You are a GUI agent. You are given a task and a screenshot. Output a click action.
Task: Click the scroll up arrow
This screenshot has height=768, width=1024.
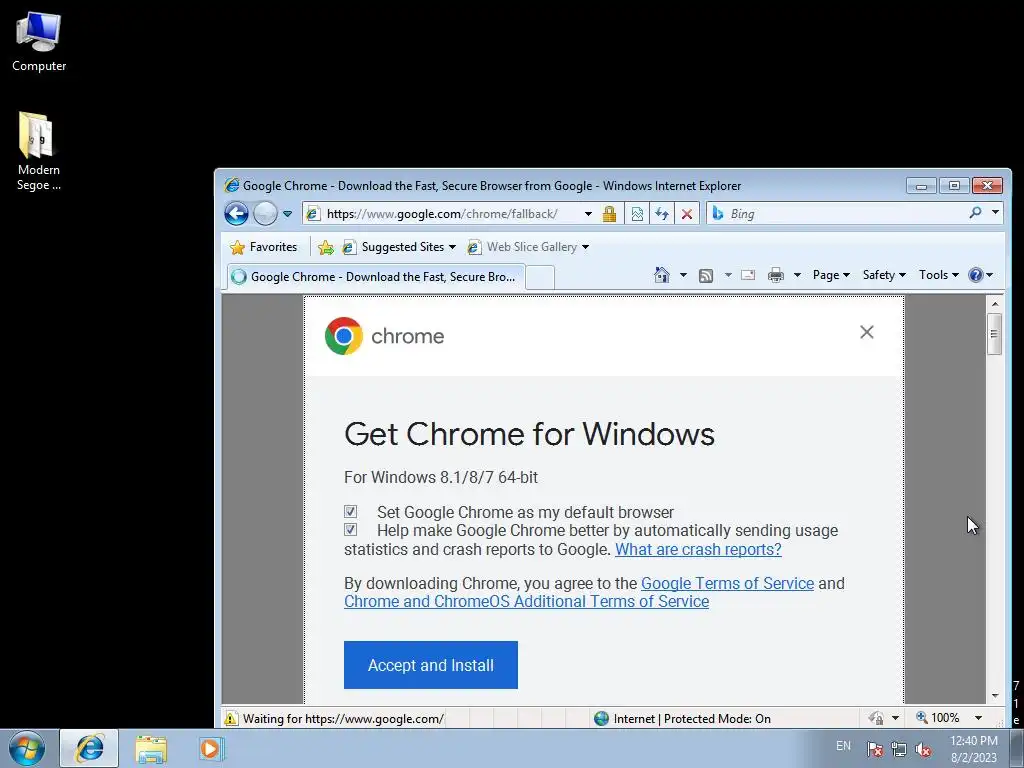pos(995,304)
